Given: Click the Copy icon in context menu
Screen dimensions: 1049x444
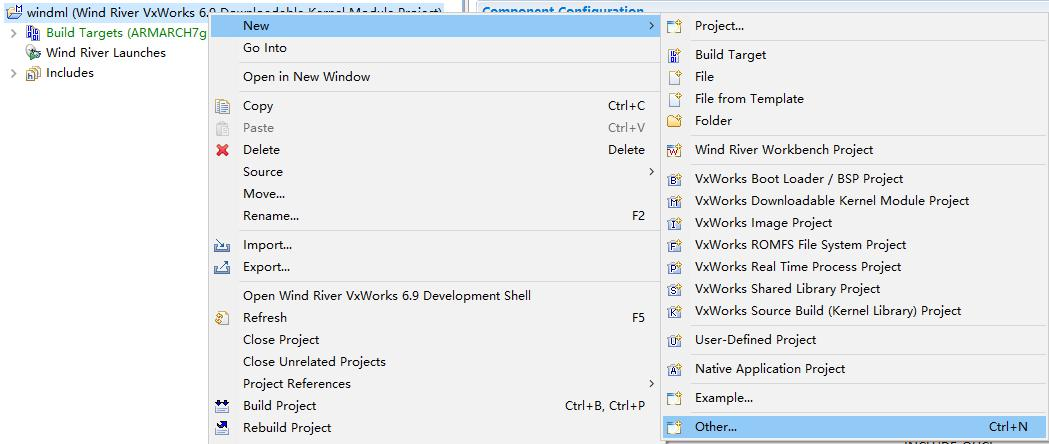Looking at the screenshot, I should 222,106.
